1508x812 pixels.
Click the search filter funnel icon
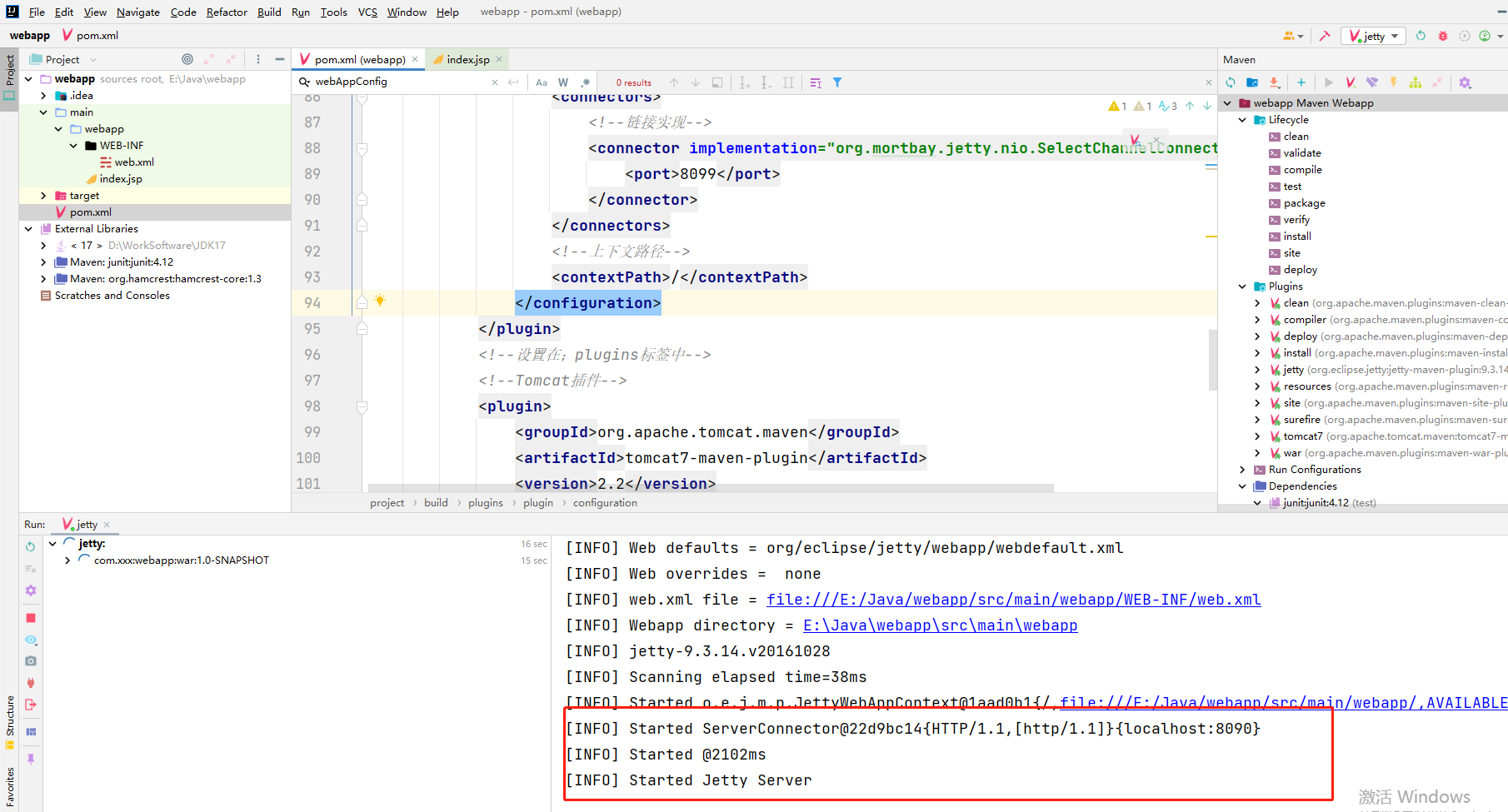(x=837, y=82)
